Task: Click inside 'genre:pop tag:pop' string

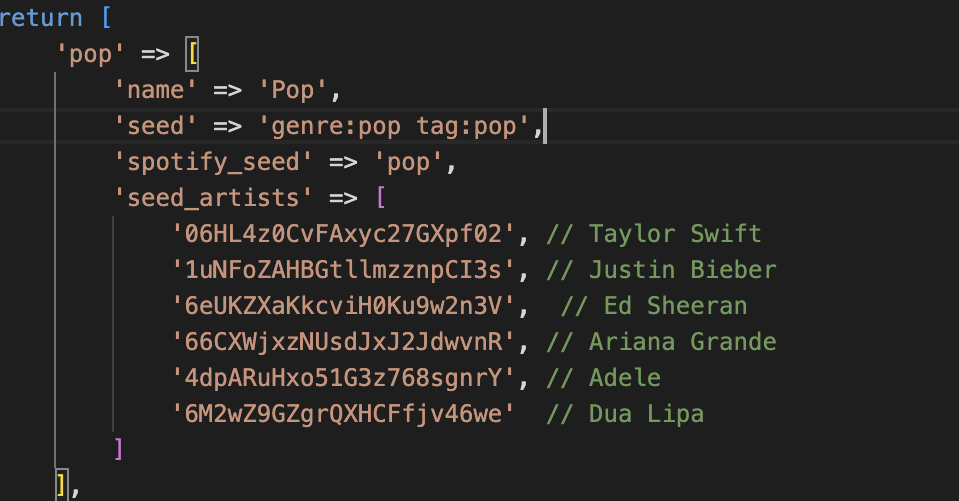Action: tap(393, 127)
